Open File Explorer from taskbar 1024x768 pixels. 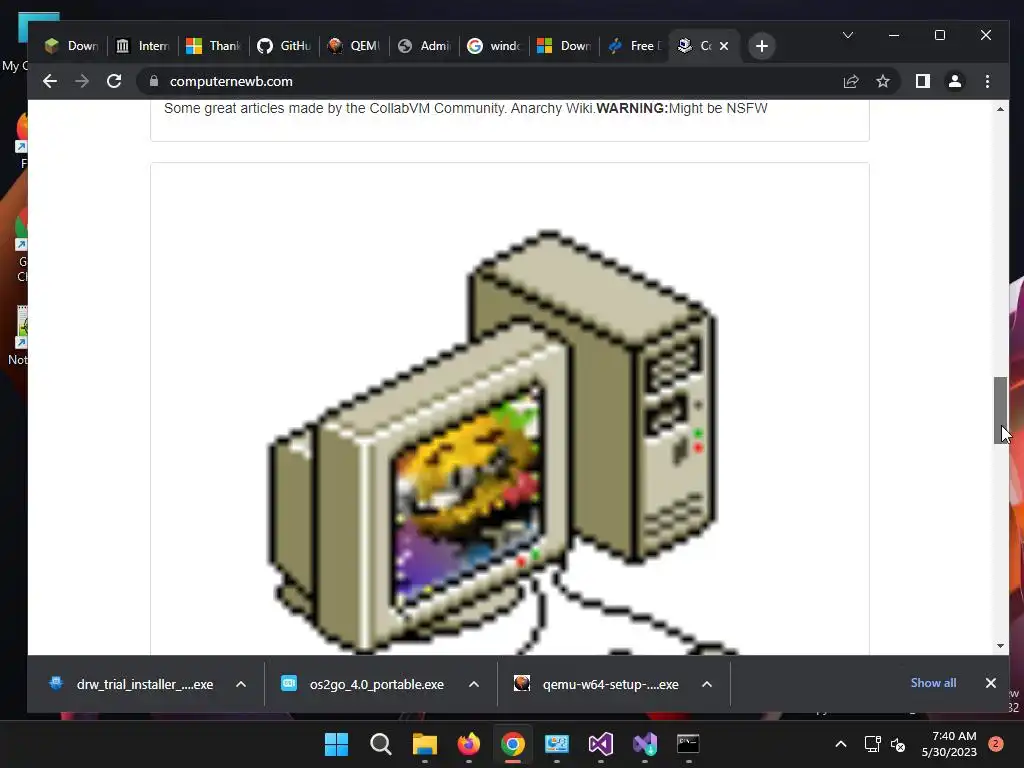coord(425,744)
